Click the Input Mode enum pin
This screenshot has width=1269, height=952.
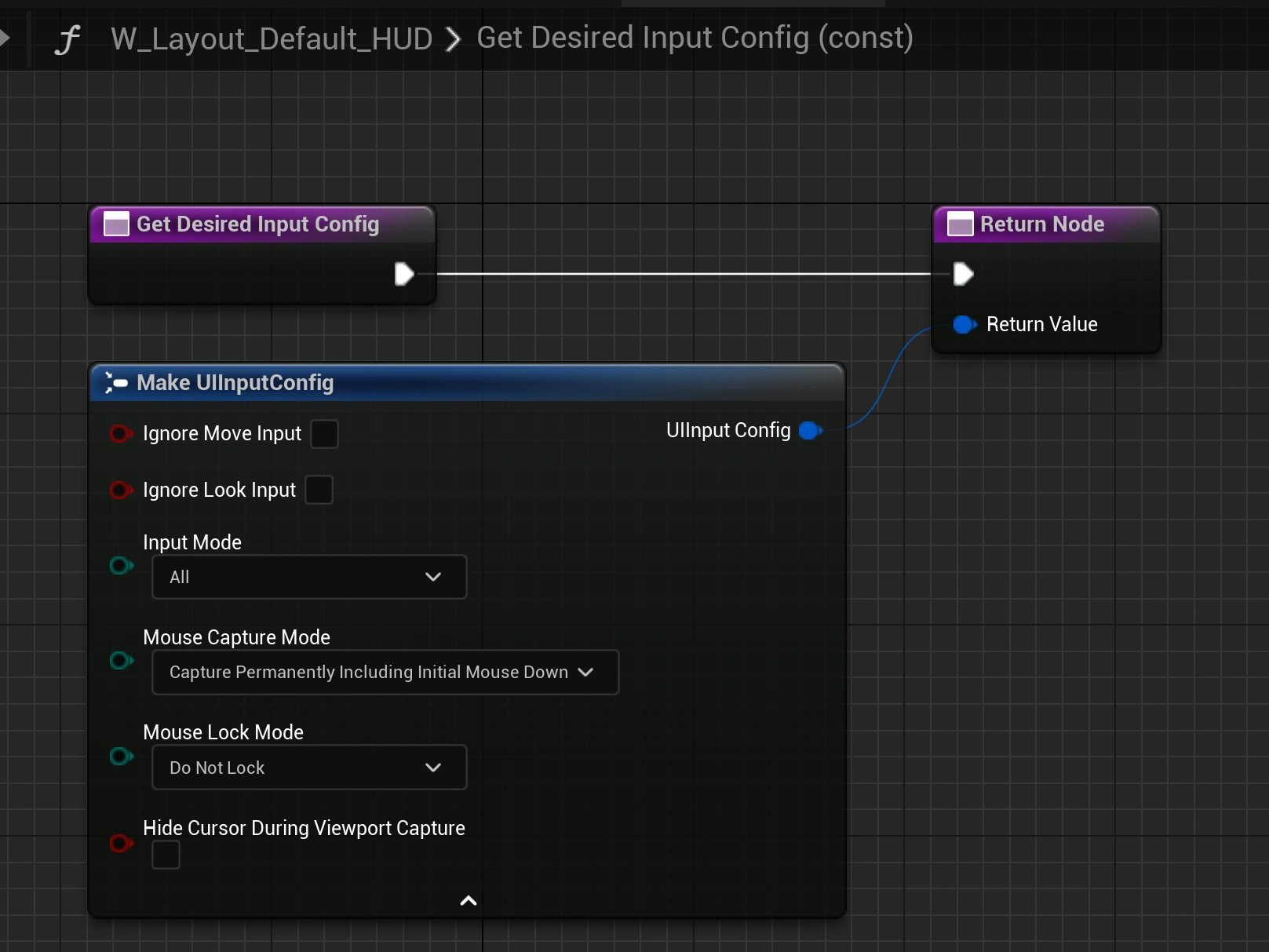121,565
